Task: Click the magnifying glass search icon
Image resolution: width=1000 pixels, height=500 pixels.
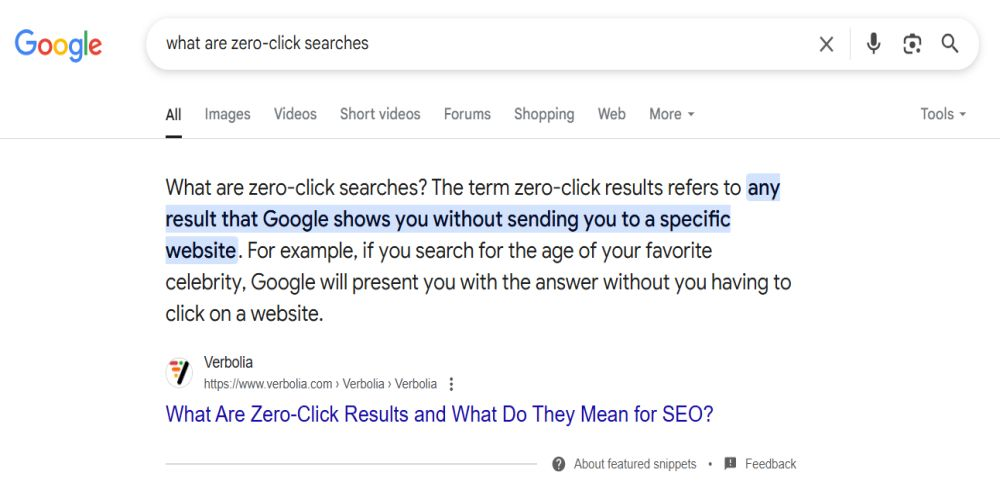Action: [950, 44]
